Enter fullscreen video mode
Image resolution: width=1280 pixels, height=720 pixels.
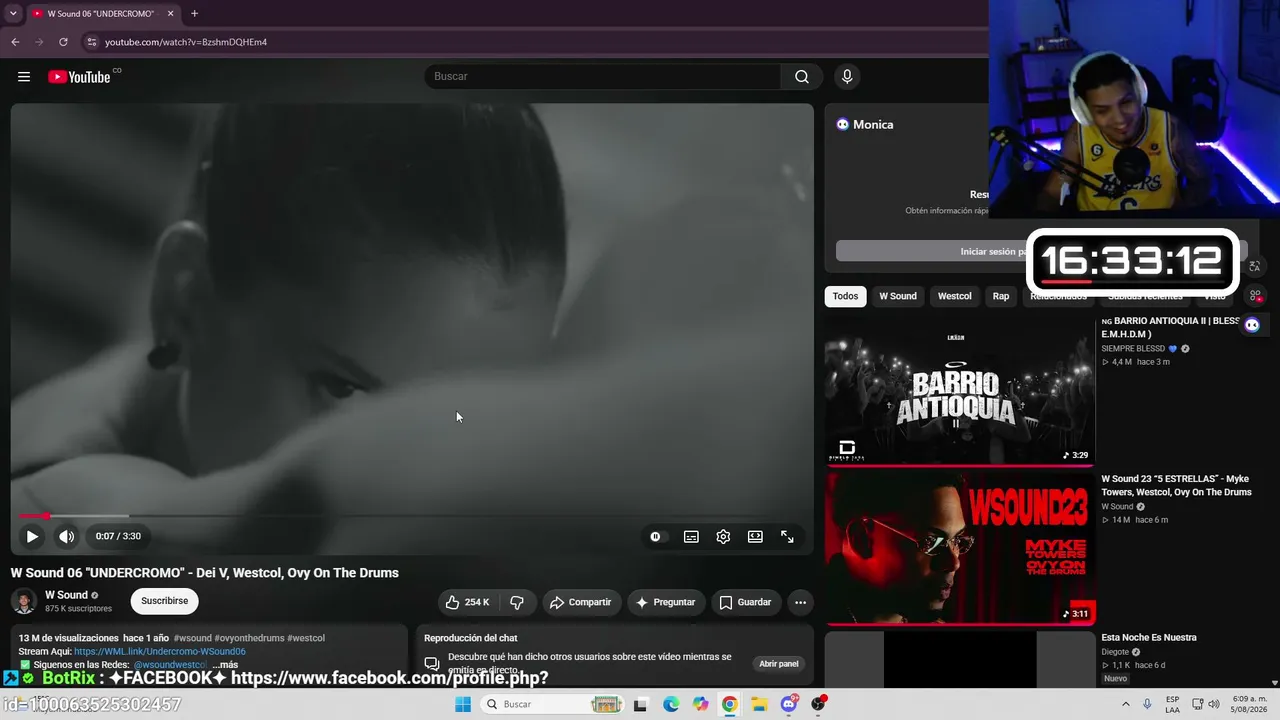(787, 537)
